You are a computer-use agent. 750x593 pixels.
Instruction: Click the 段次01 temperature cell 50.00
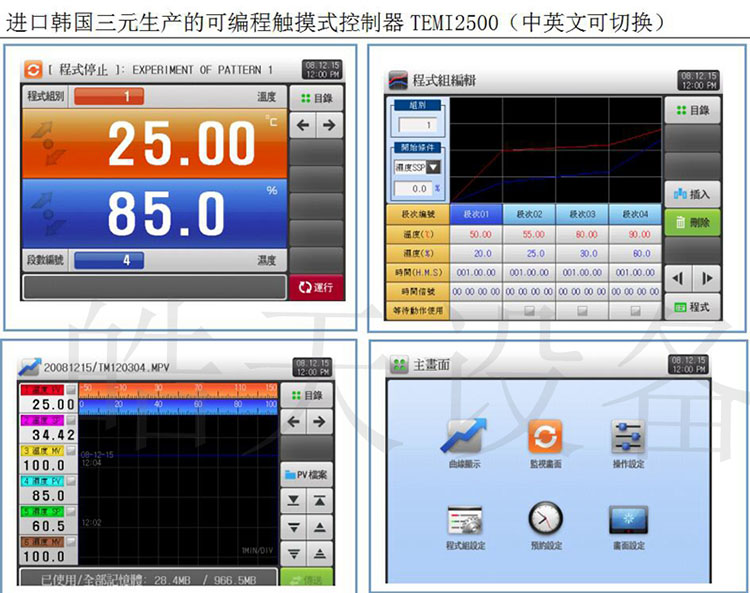(x=476, y=234)
